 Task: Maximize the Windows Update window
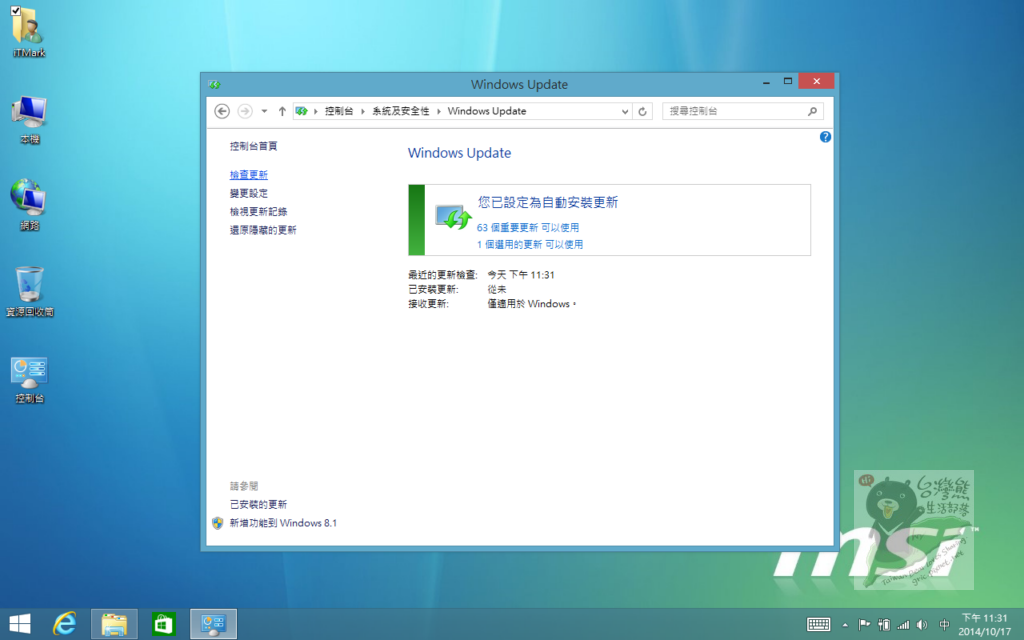click(788, 81)
